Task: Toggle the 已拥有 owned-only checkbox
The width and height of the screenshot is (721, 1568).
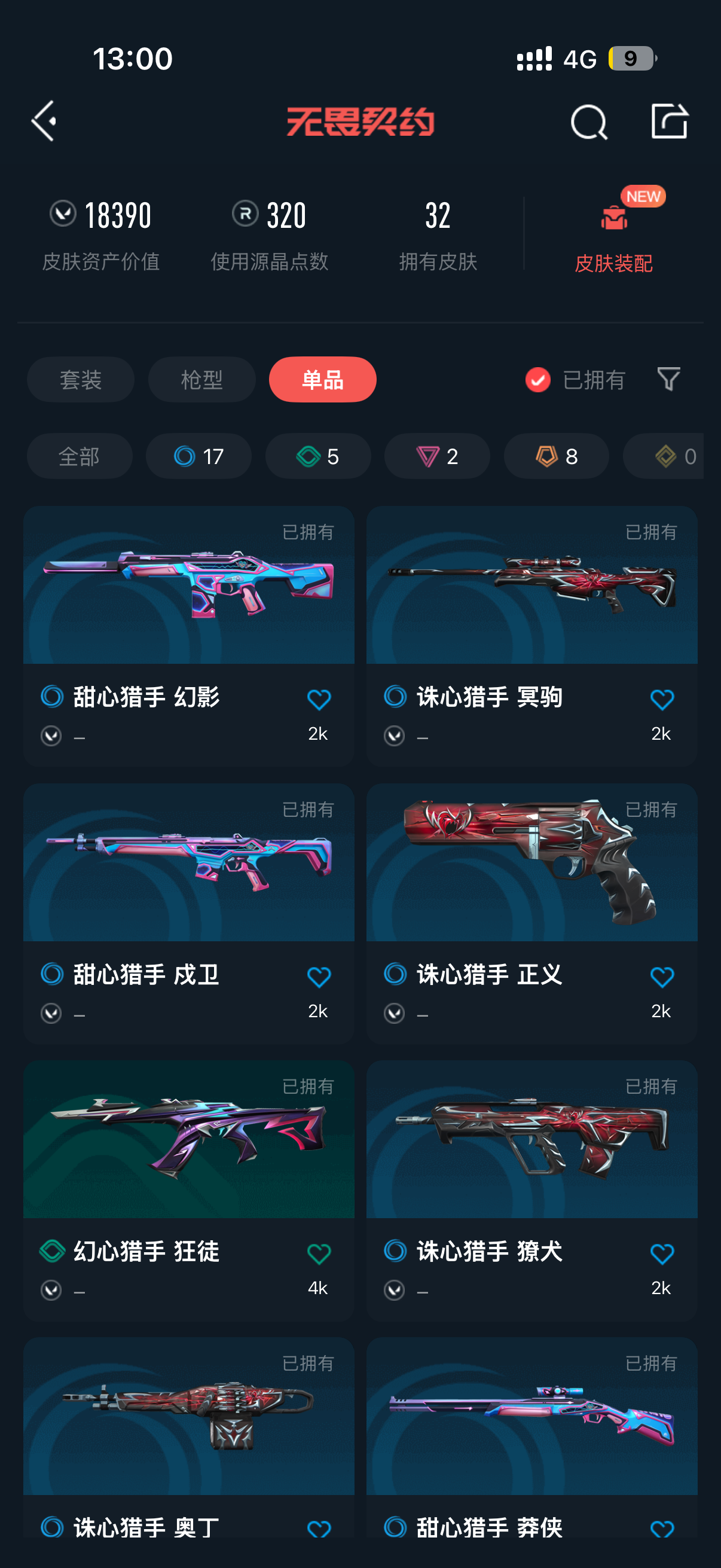Action: pyautogui.click(x=538, y=380)
